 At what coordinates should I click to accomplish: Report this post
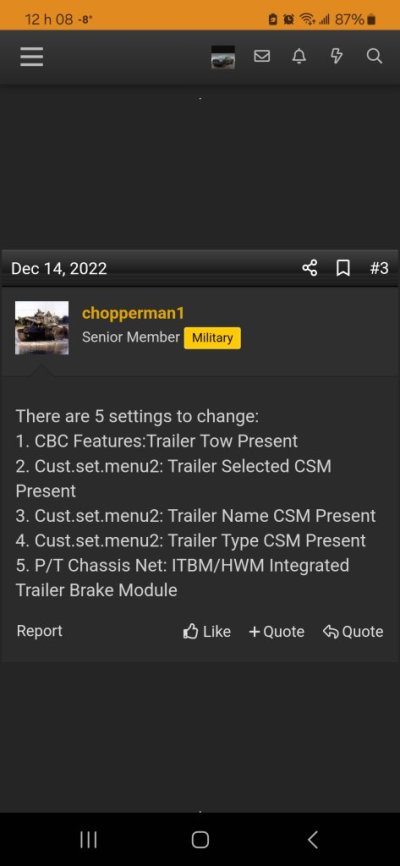pos(40,631)
